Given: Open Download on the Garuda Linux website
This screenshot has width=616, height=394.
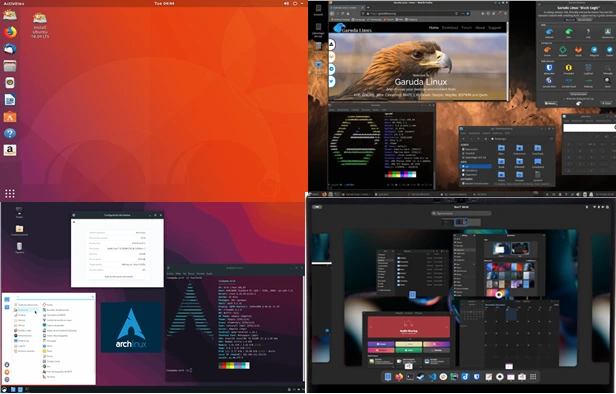Looking at the screenshot, I should (450, 27).
